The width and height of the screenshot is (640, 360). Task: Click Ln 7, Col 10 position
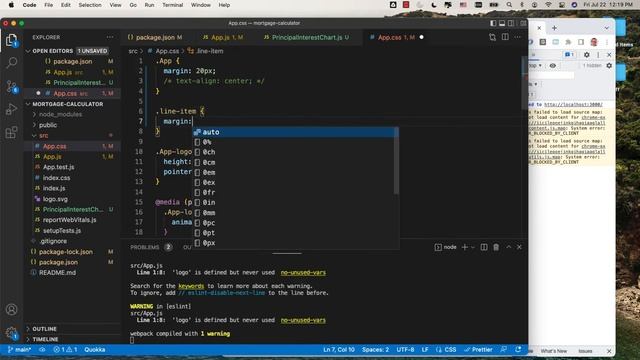coord(339,350)
